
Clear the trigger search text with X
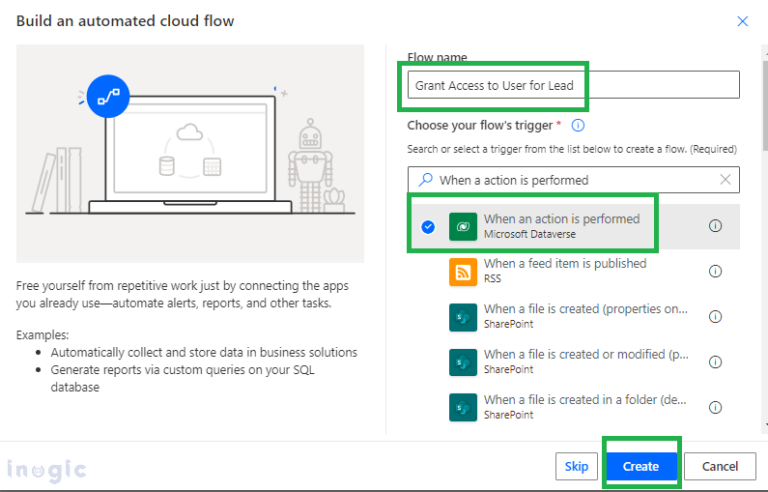(725, 180)
